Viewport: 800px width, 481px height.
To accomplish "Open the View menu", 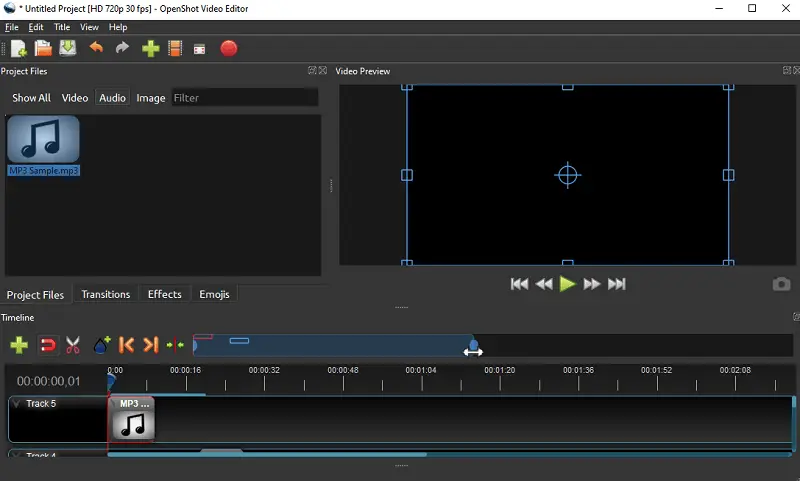I will pyautogui.click(x=89, y=27).
